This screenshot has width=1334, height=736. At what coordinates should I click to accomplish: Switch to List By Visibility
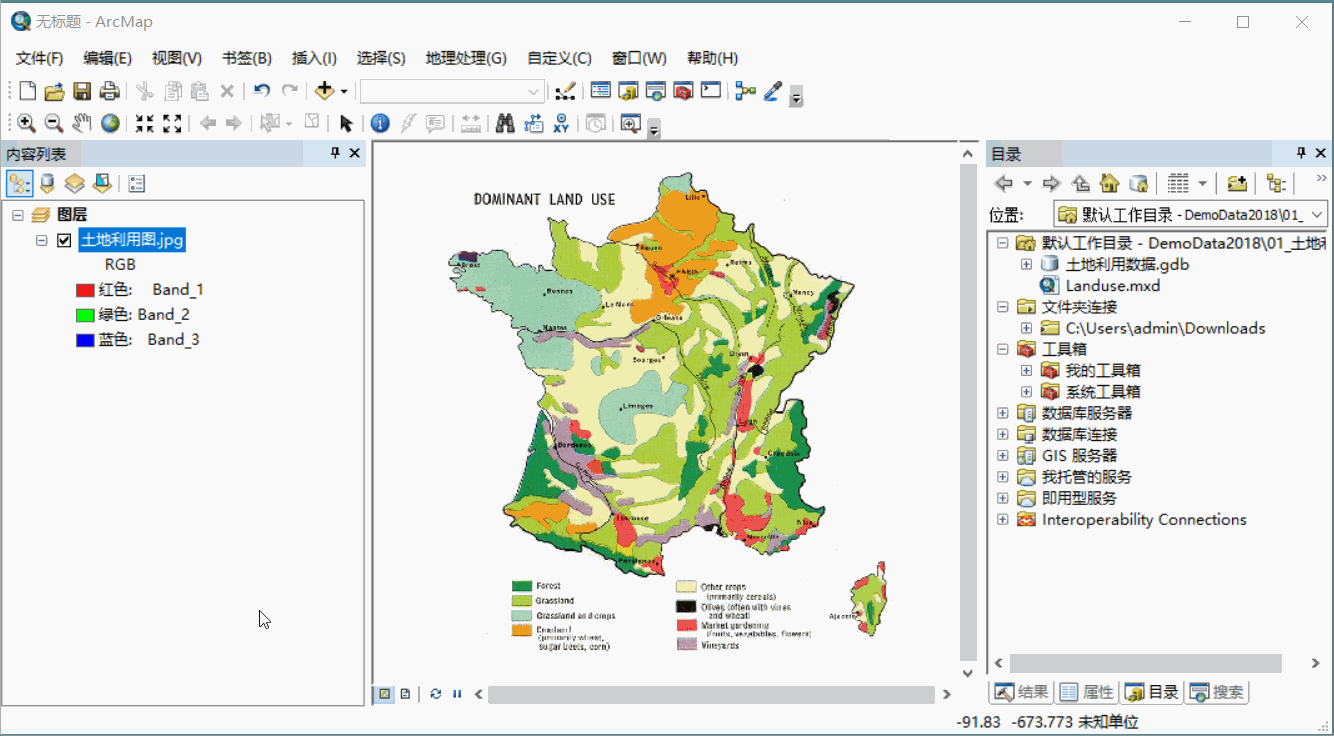click(x=74, y=183)
